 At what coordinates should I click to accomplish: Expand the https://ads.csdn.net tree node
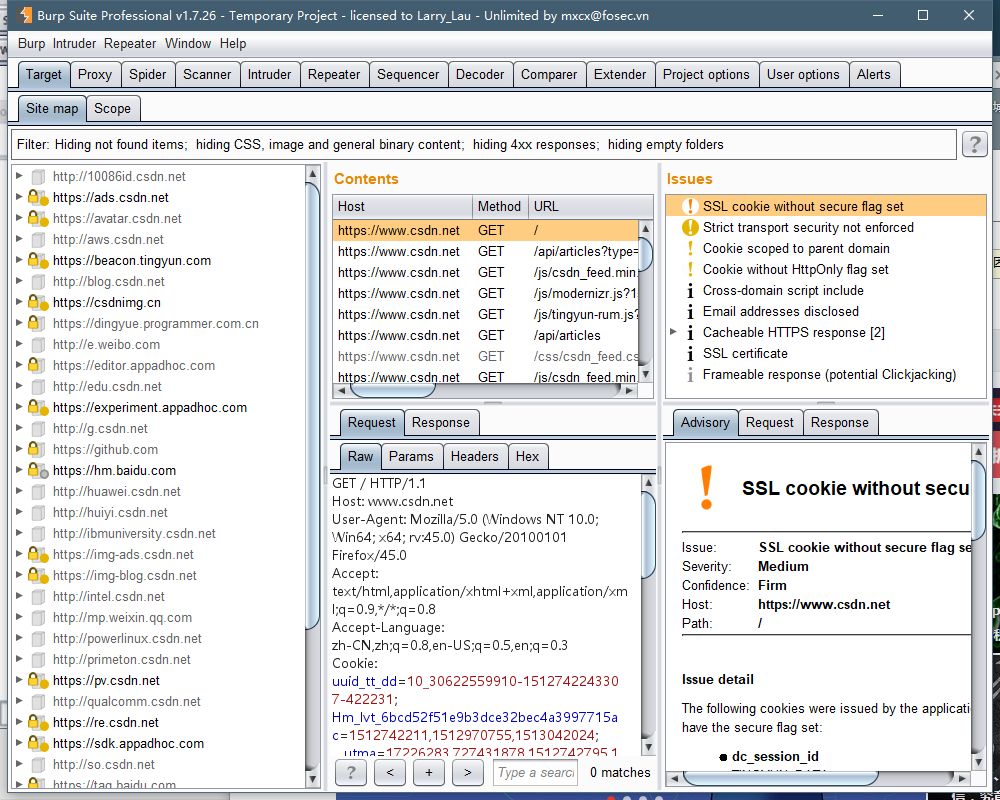point(18,197)
